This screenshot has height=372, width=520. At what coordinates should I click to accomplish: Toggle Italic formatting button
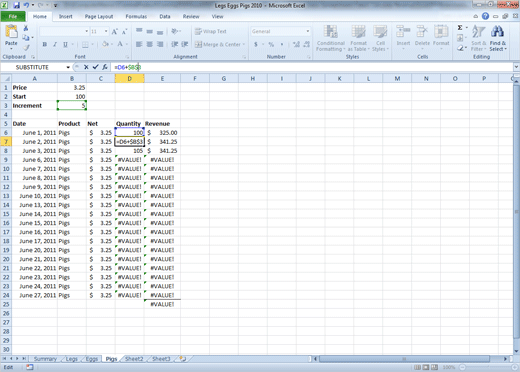[x=55, y=44]
